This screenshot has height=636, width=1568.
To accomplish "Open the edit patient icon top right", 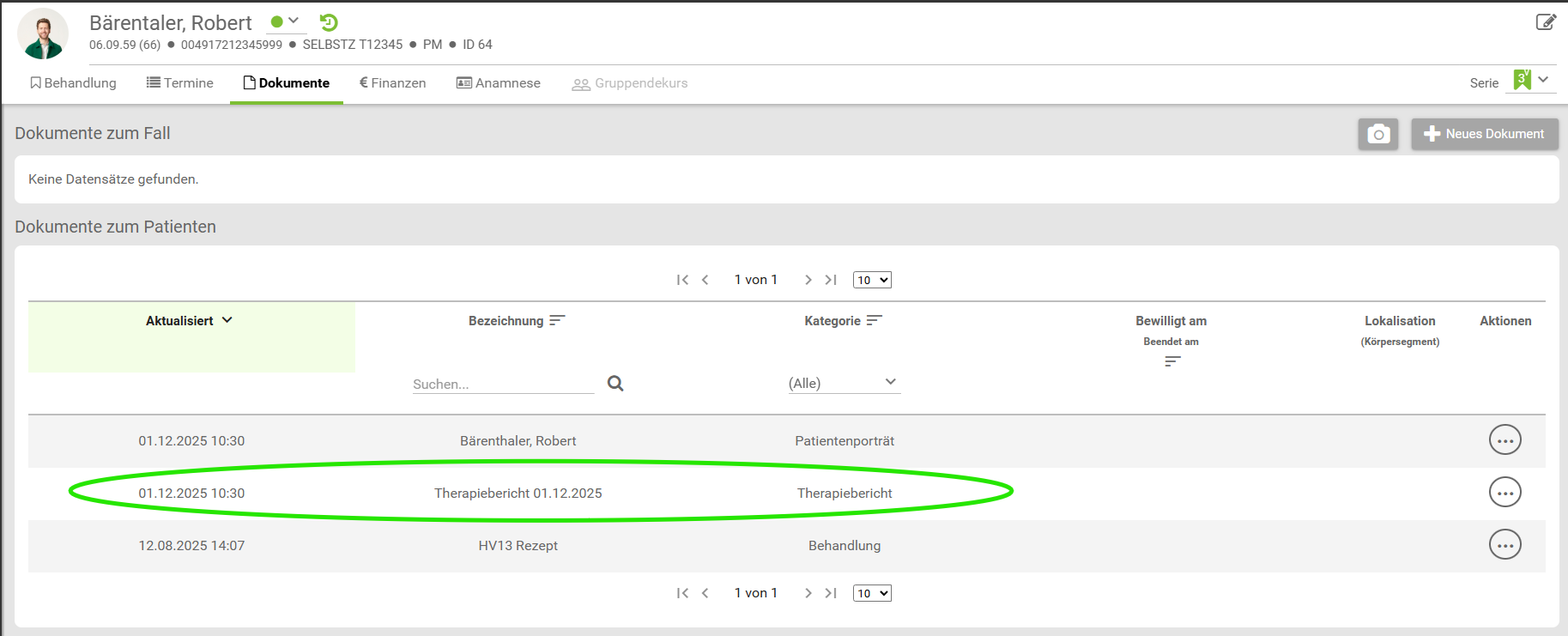I will click(1545, 22).
